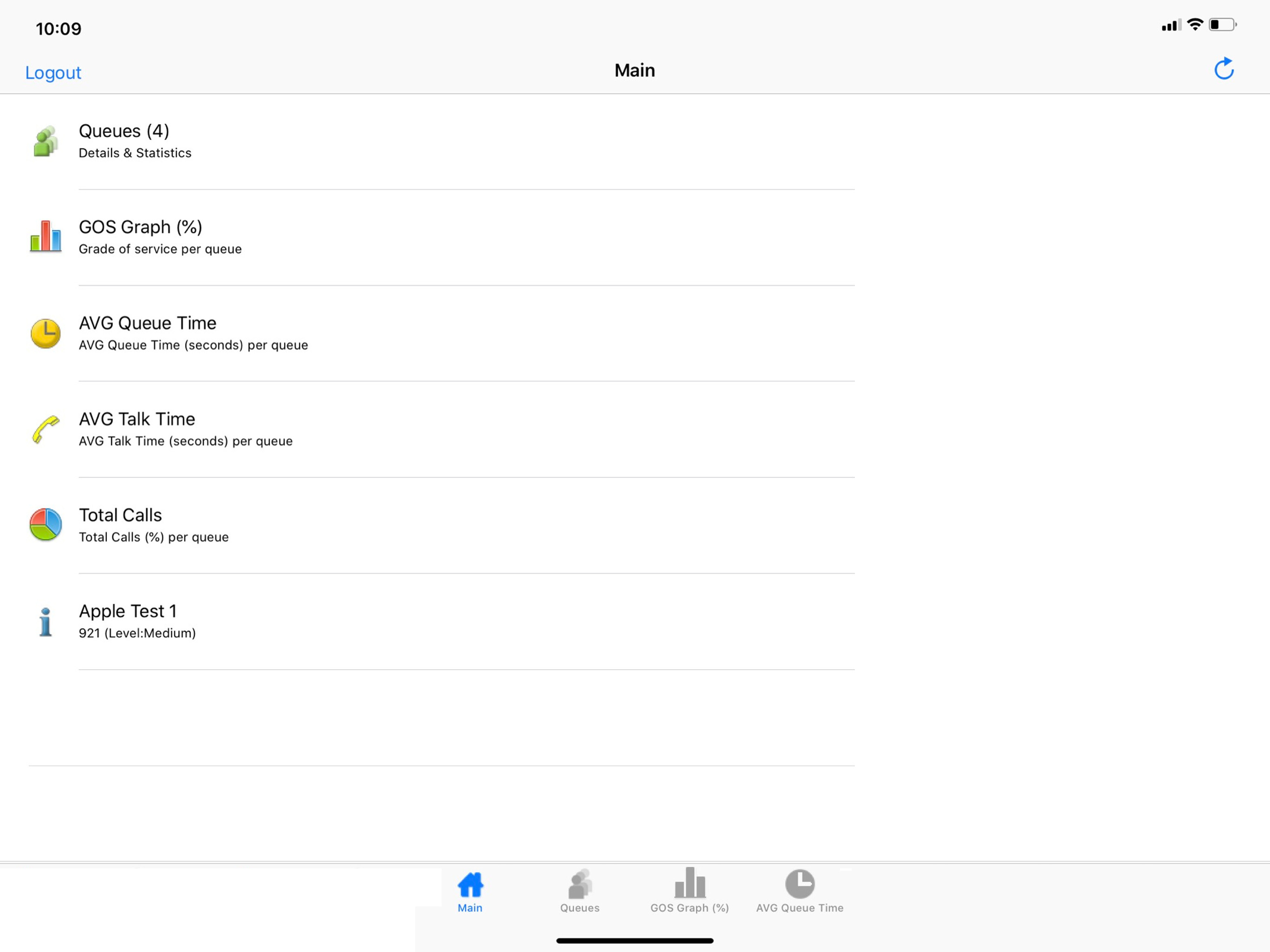This screenshot has width=1270, height=952.
Task: Open the 'AVG Queue Time' list title
Action: coord(147,323)
